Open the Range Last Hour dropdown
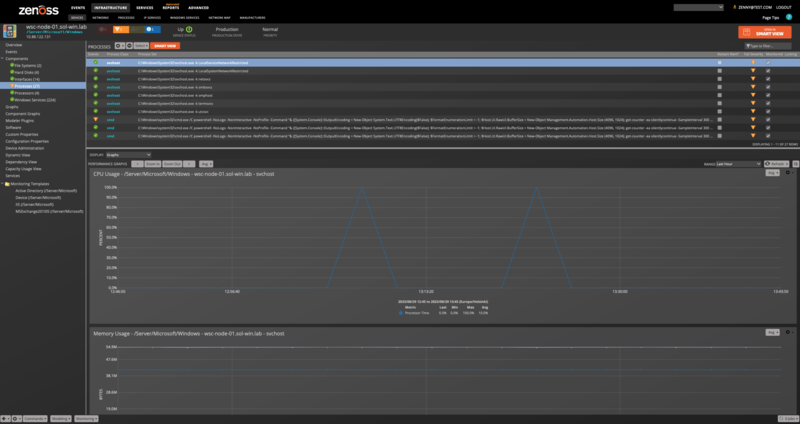Viewport: 800px width, 424px height. pos(739,164)
